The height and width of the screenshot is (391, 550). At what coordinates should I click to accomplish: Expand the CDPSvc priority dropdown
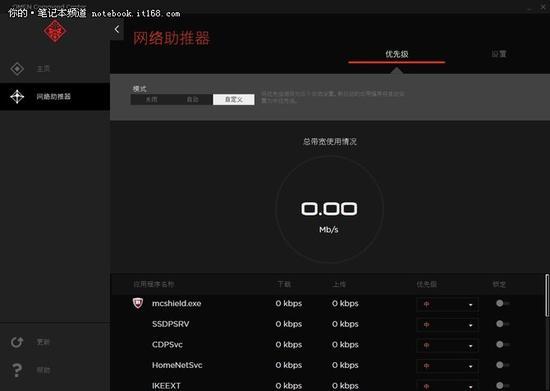(x=447, y=345)
